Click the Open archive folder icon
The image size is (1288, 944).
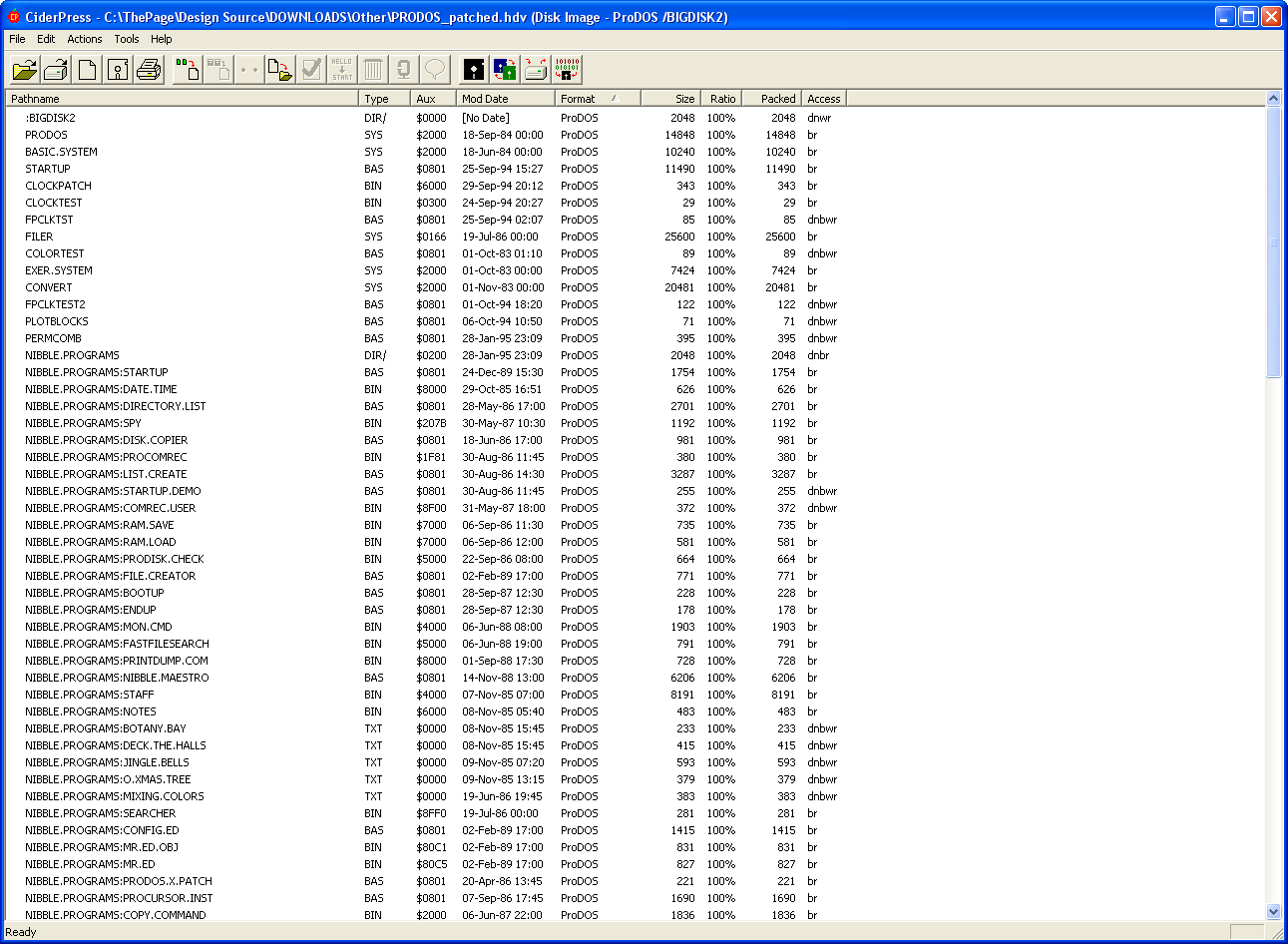click(25, 69)
